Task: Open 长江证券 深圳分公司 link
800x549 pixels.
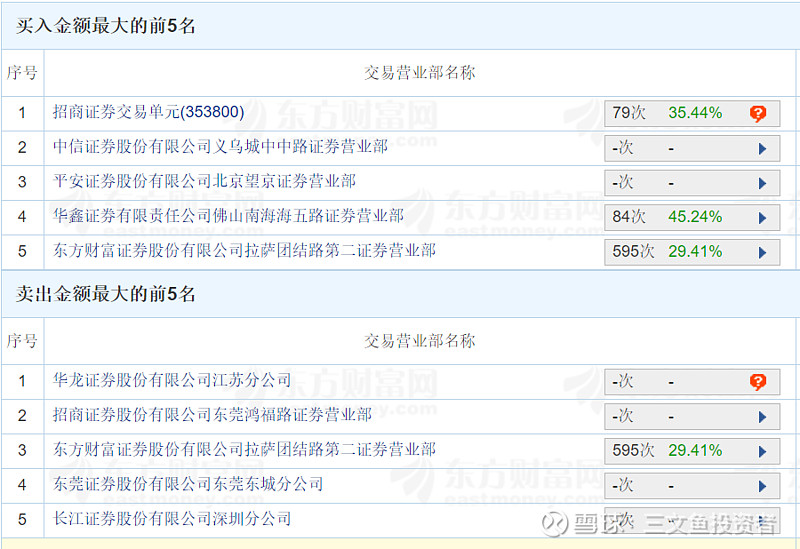Action: point(172,519)
